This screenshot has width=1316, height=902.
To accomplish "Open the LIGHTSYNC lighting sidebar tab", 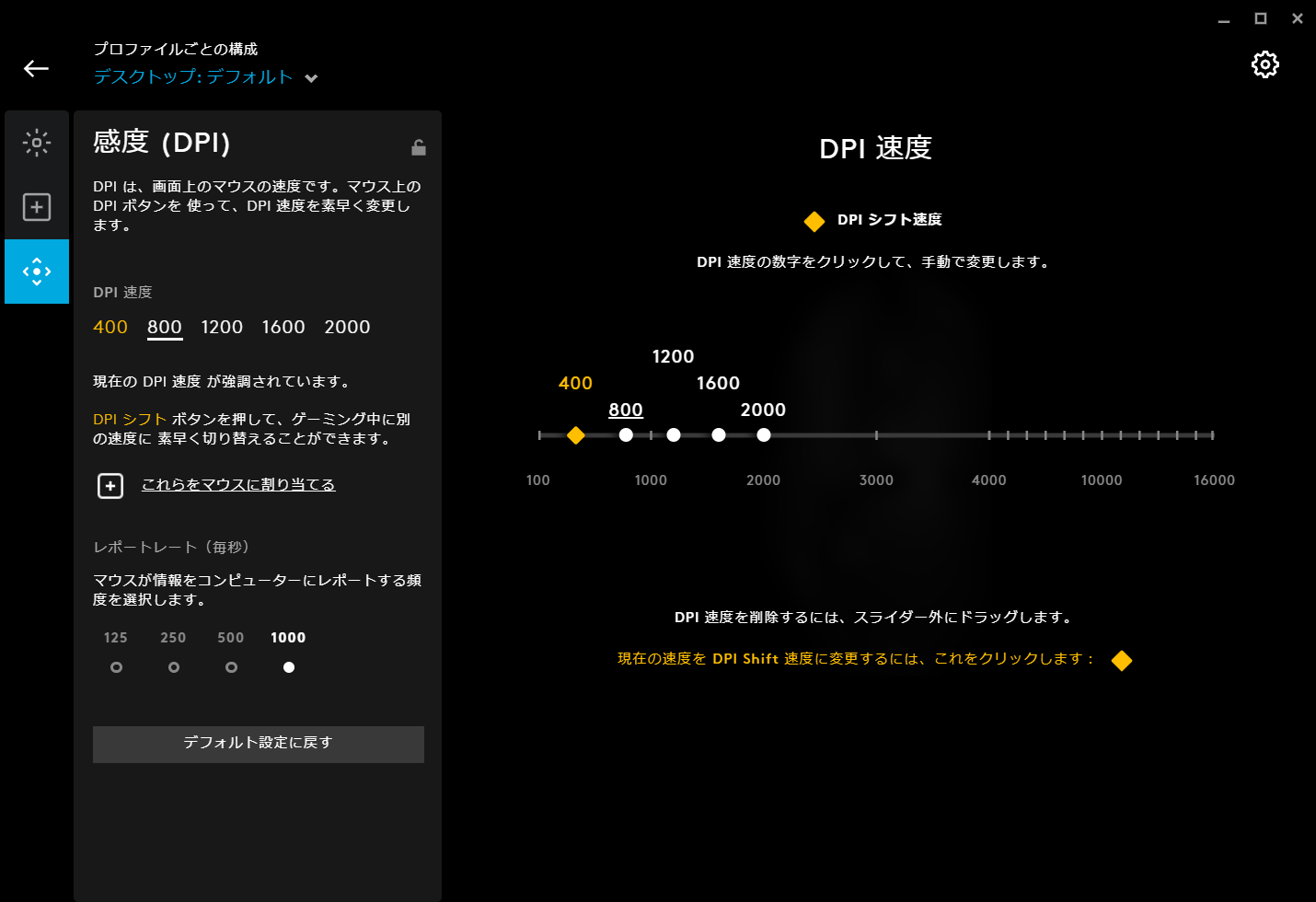I will [37, 143].
